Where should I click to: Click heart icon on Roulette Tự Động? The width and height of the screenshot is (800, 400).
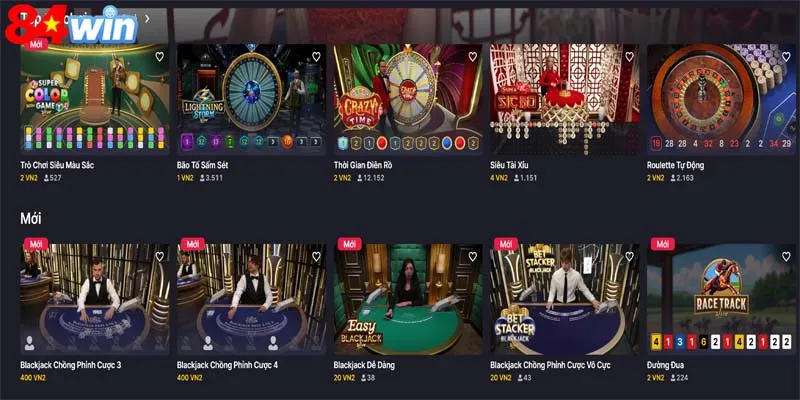coord(786,57)
